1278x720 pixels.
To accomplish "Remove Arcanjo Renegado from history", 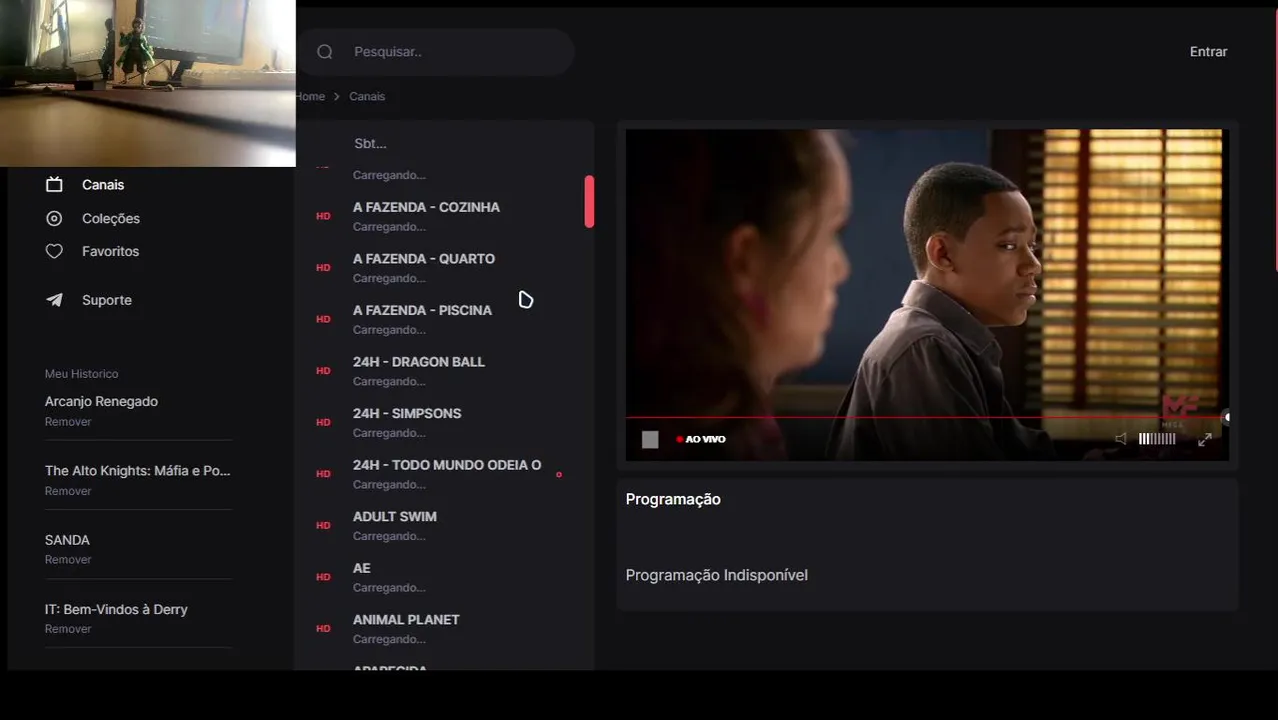I will 68,422.
